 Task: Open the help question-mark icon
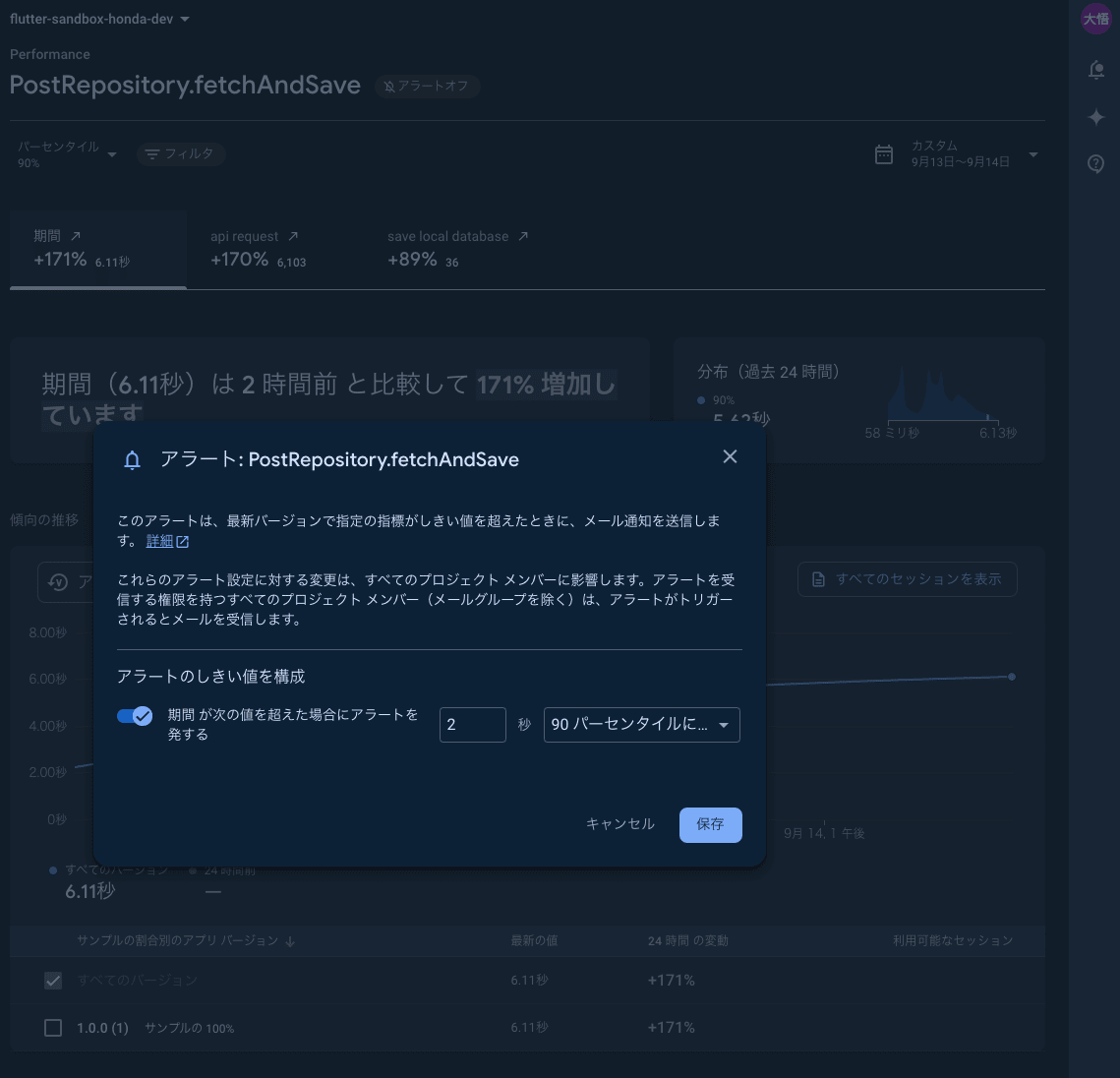(x=1095, y=163)
